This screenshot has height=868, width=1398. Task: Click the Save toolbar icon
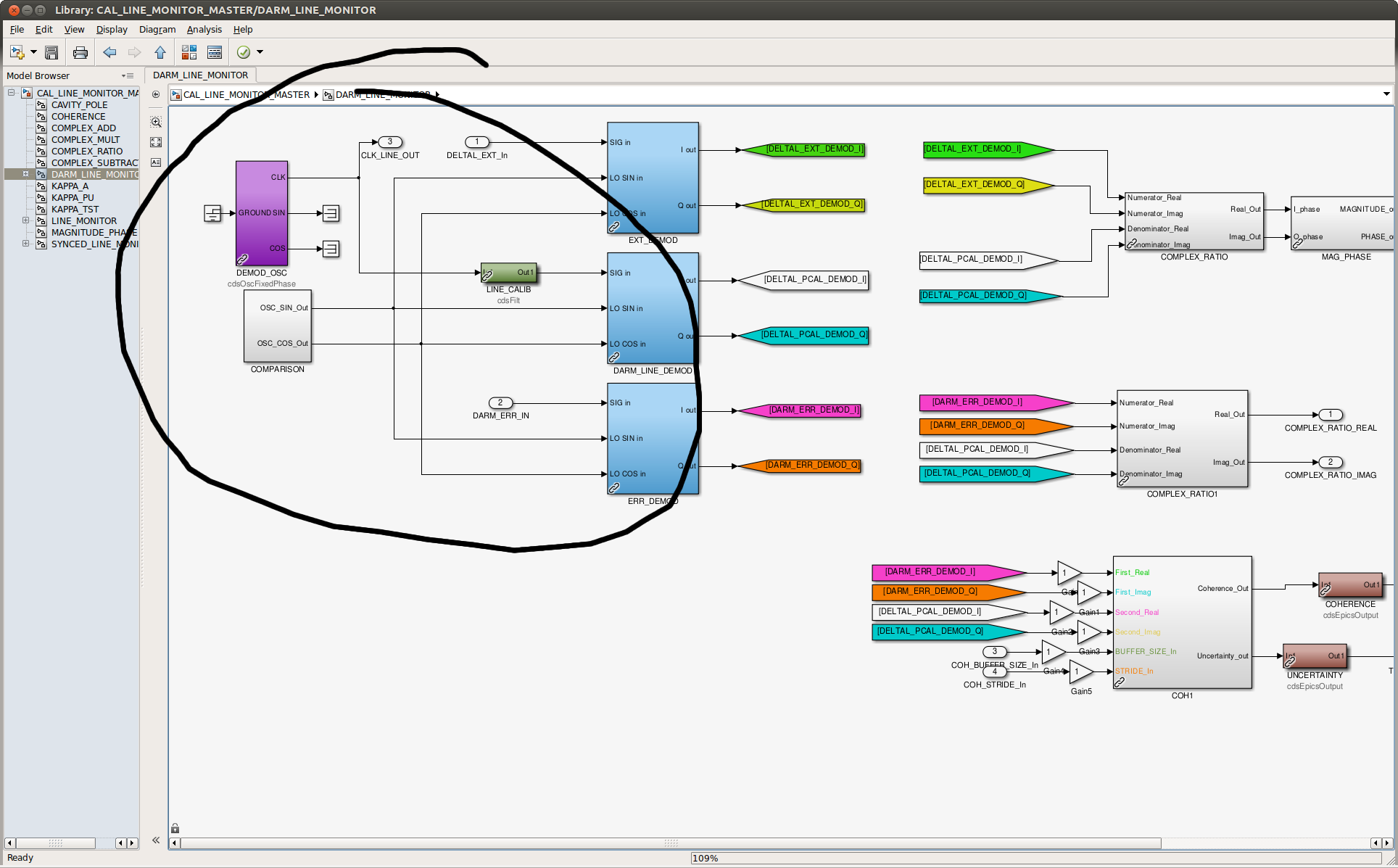point(51,52)
